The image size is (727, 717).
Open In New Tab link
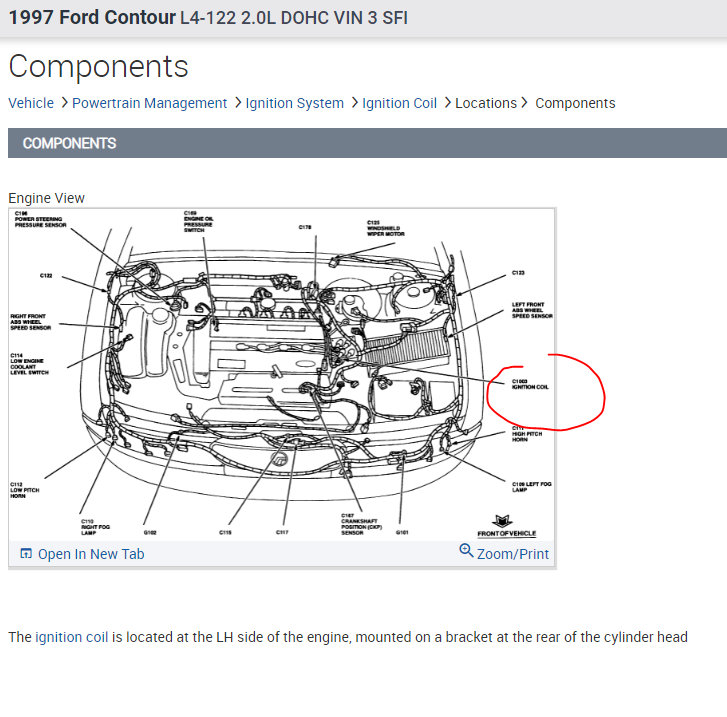click(91, 554)
